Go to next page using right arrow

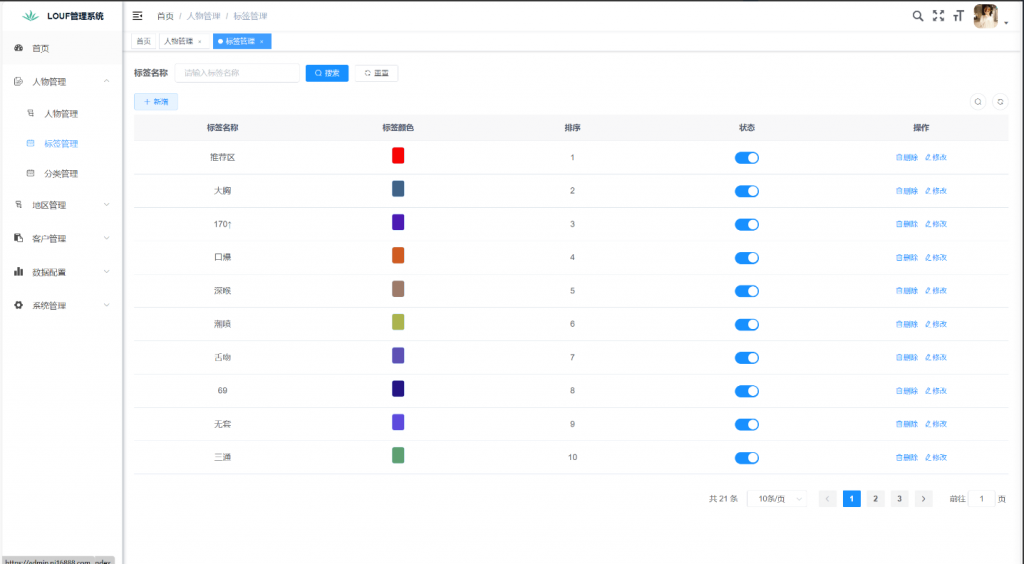pos(923,499)
